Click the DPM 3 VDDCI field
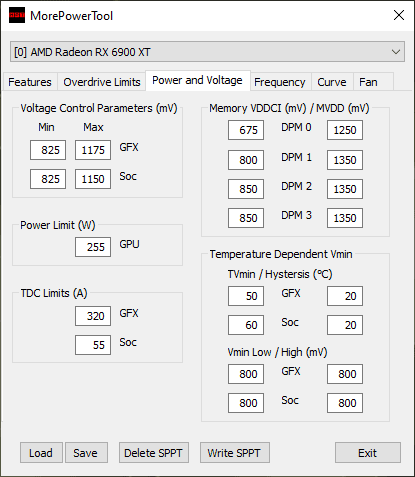 (x=246, y=218)
